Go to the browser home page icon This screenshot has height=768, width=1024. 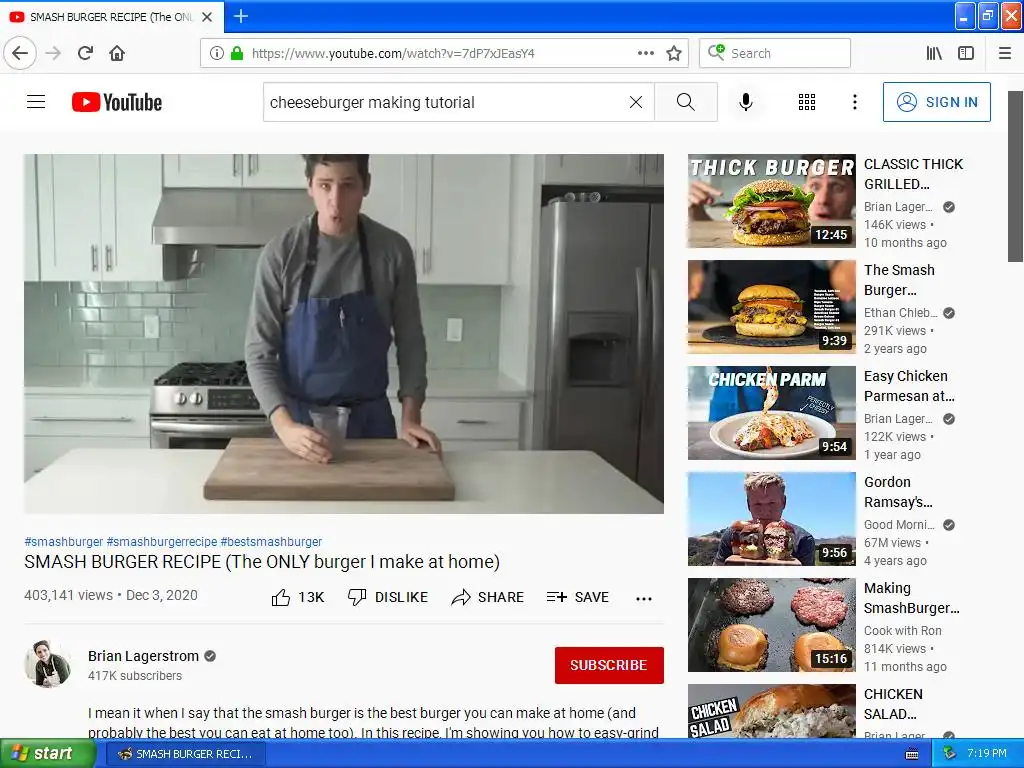pyautogui.click(x=117, y=53)
